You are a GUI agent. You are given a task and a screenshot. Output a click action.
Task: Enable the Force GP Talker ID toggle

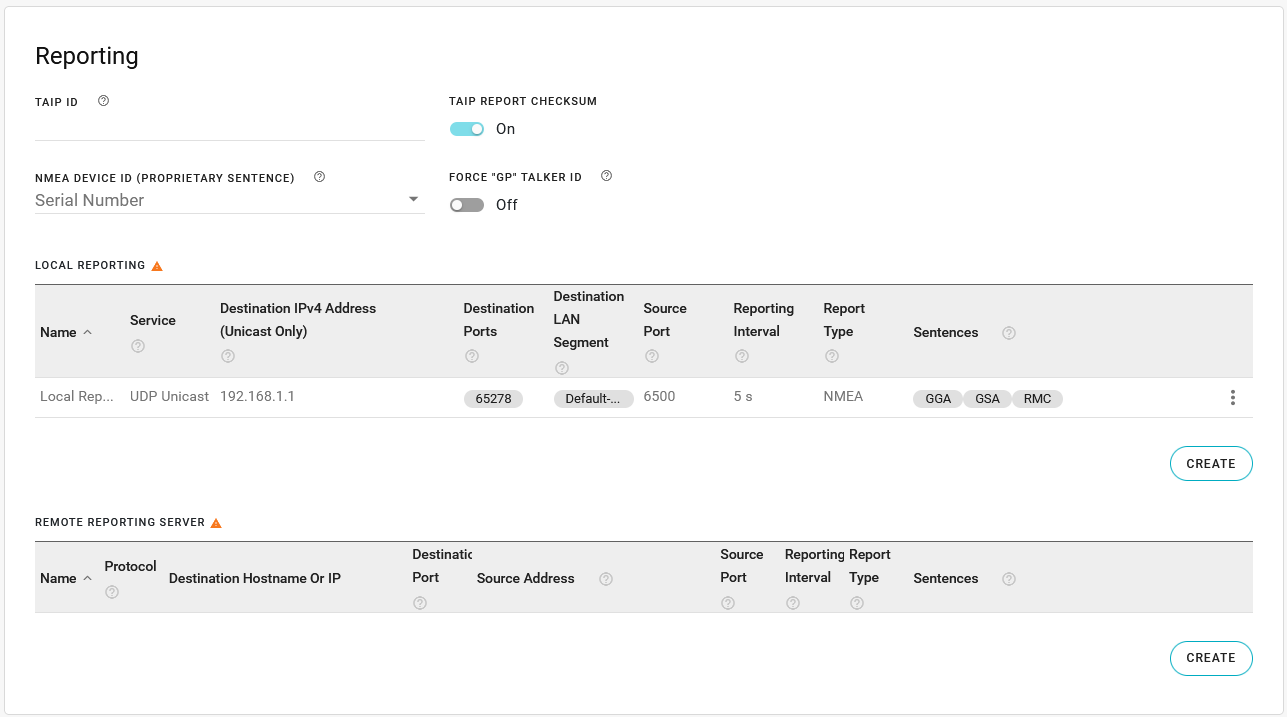(x=467, y=205)
